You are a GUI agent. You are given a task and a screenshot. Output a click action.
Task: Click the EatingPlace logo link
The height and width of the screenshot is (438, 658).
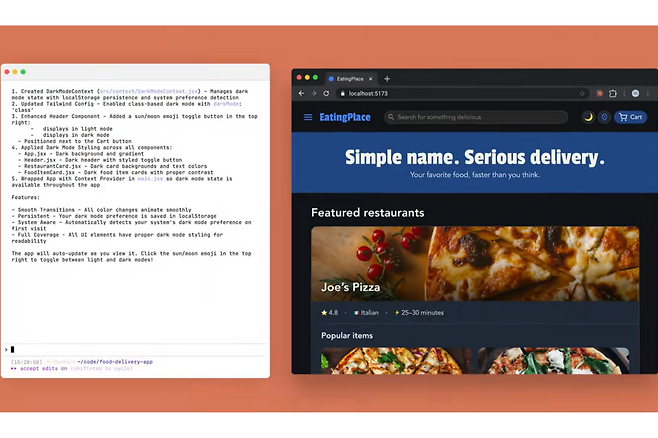(344, 117)
